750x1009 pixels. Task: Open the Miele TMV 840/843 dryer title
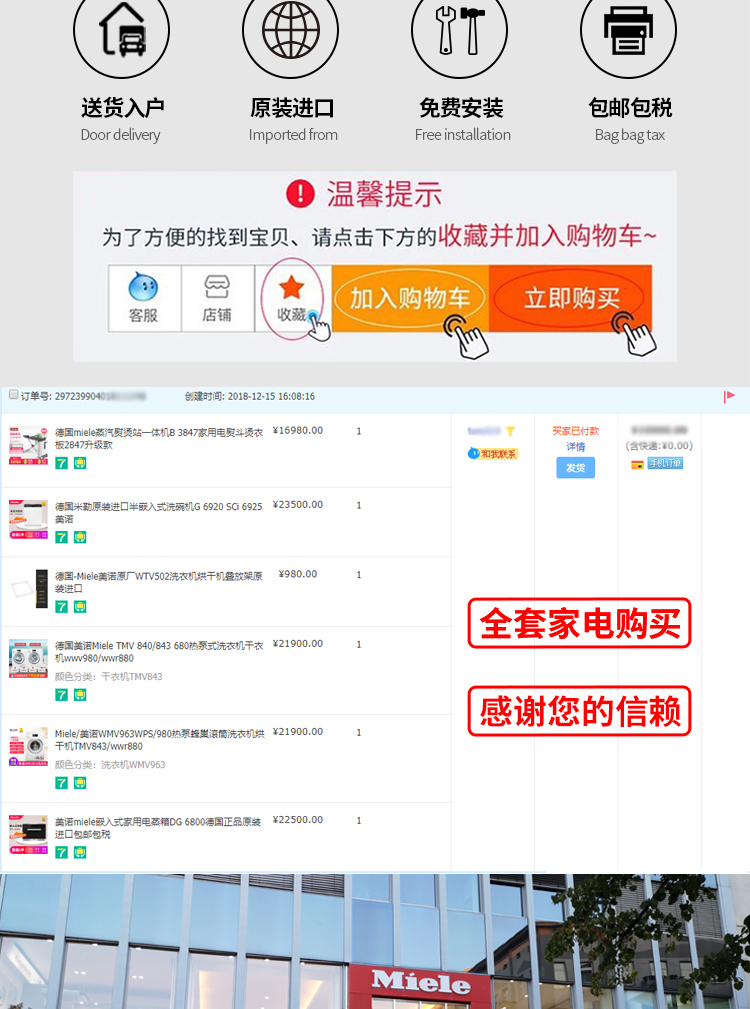pyautogui.click(x=159, y=651)
